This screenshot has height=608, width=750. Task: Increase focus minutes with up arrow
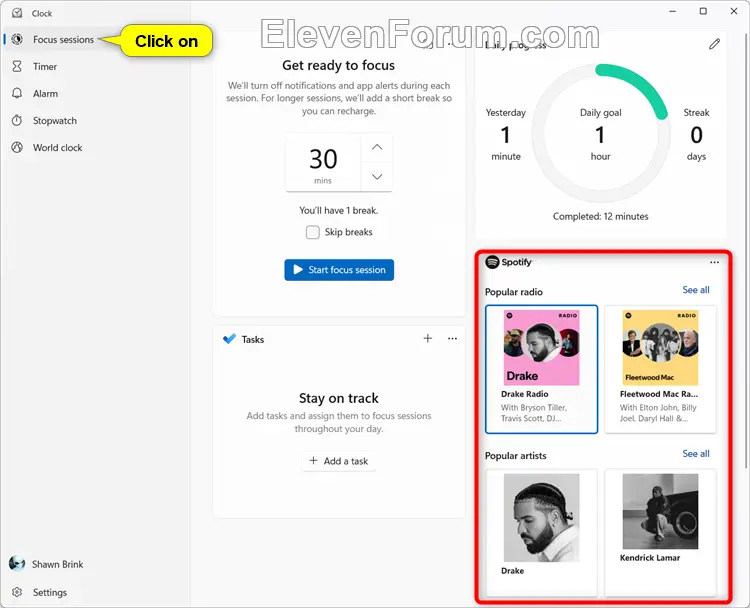pyautogui.click(x=377, y=147)
